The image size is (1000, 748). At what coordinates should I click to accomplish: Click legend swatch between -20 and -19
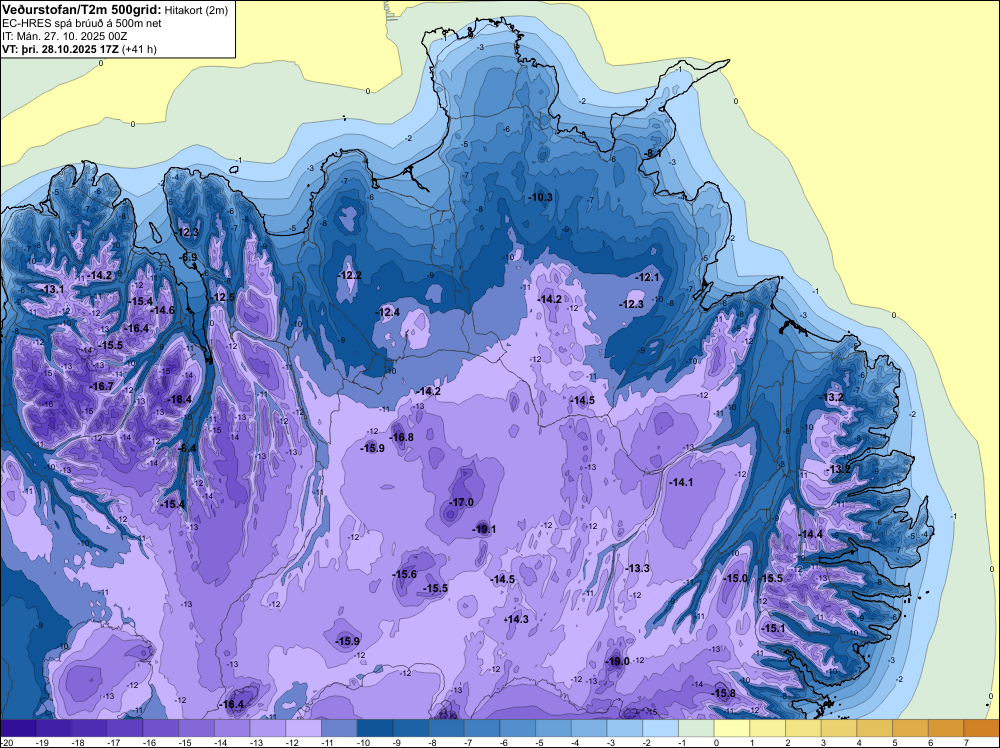[18, 728]
